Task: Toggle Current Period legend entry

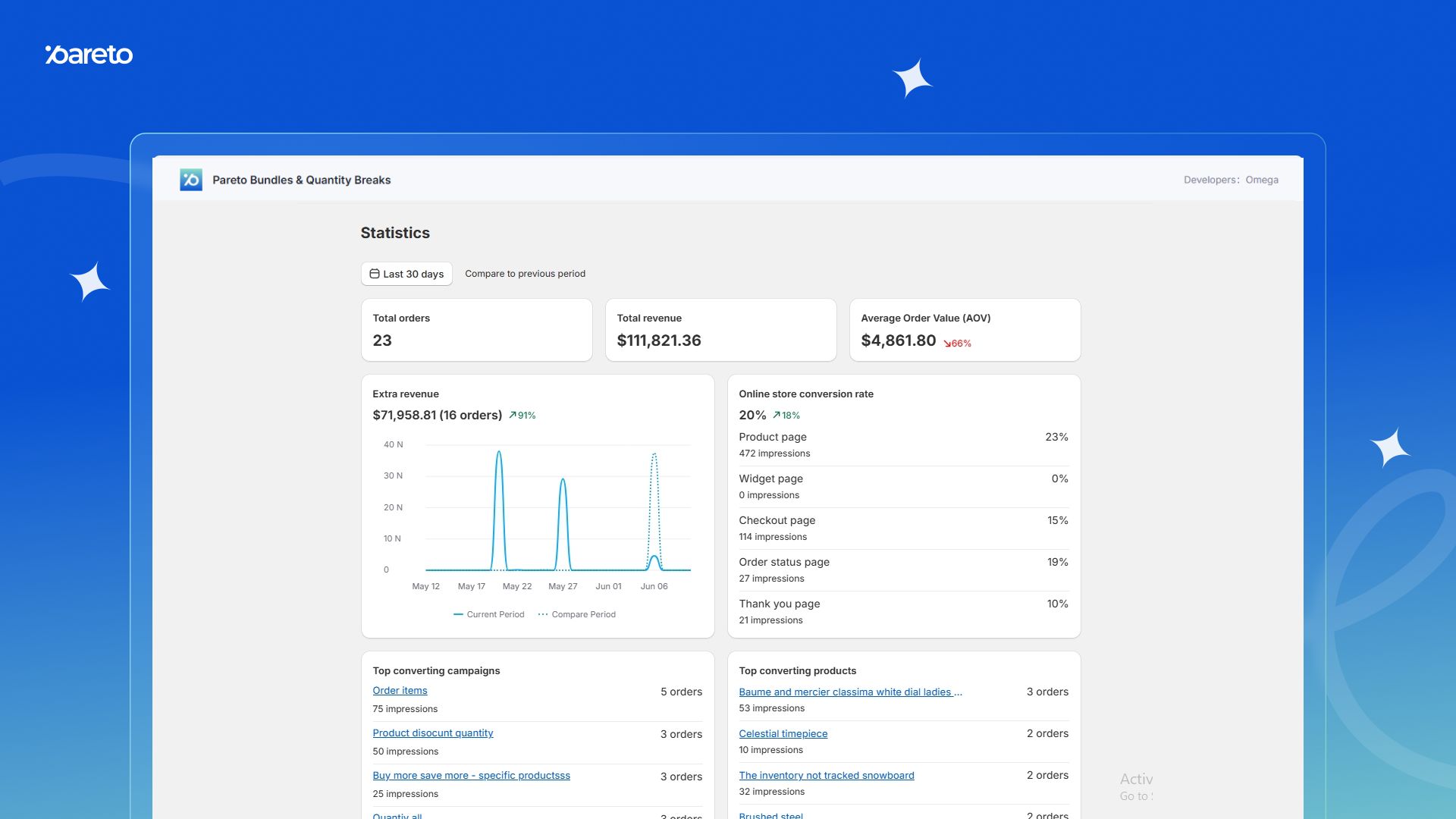Action: pyautogui.click(x=489, y=614)
